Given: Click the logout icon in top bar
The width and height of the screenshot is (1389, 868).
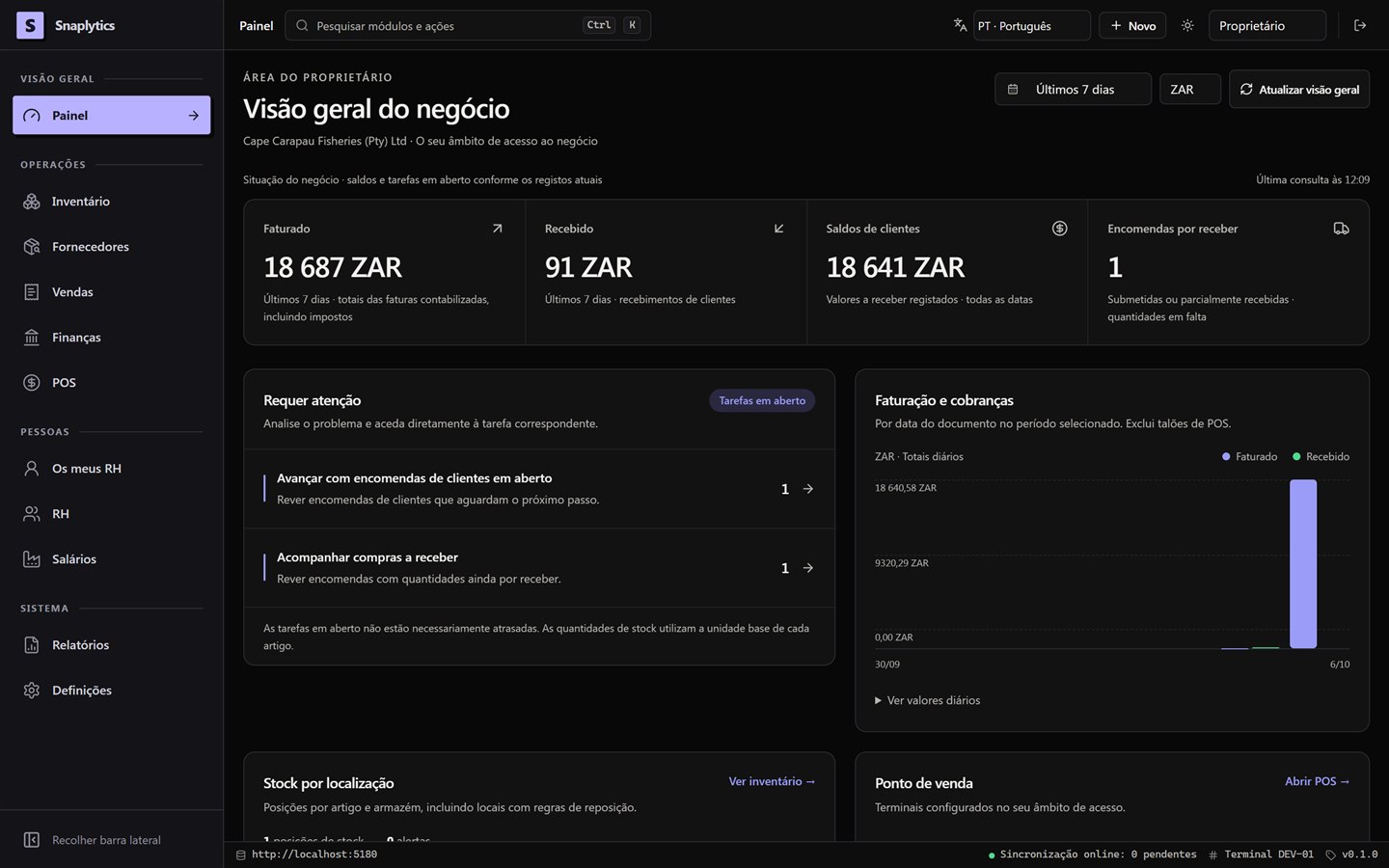Looking at the screenshot, I should (x=1360, y=25).
